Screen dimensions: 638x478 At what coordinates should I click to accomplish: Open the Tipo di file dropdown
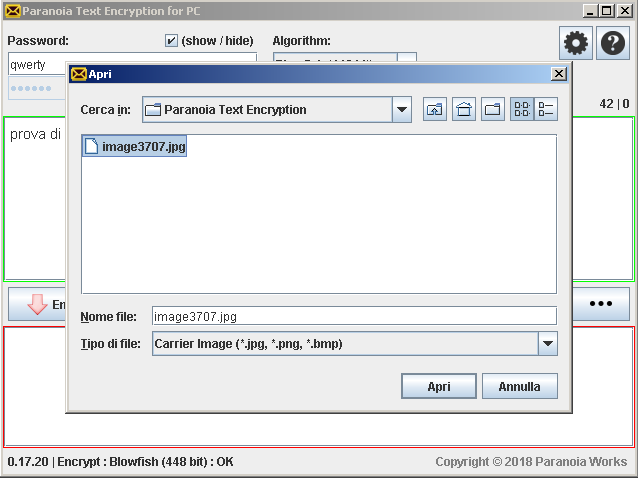click(547, 344)
